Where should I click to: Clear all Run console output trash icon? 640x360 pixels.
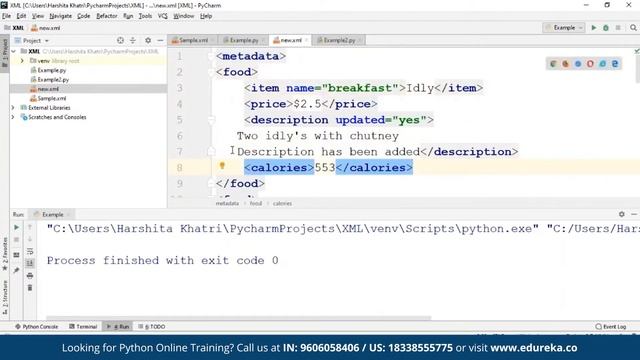point(30,288)
